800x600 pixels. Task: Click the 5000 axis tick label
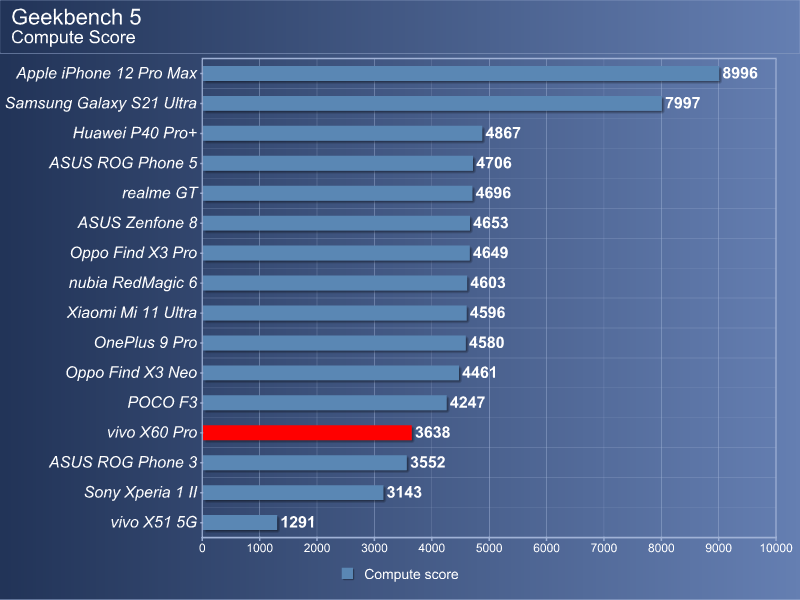[489, 548]
